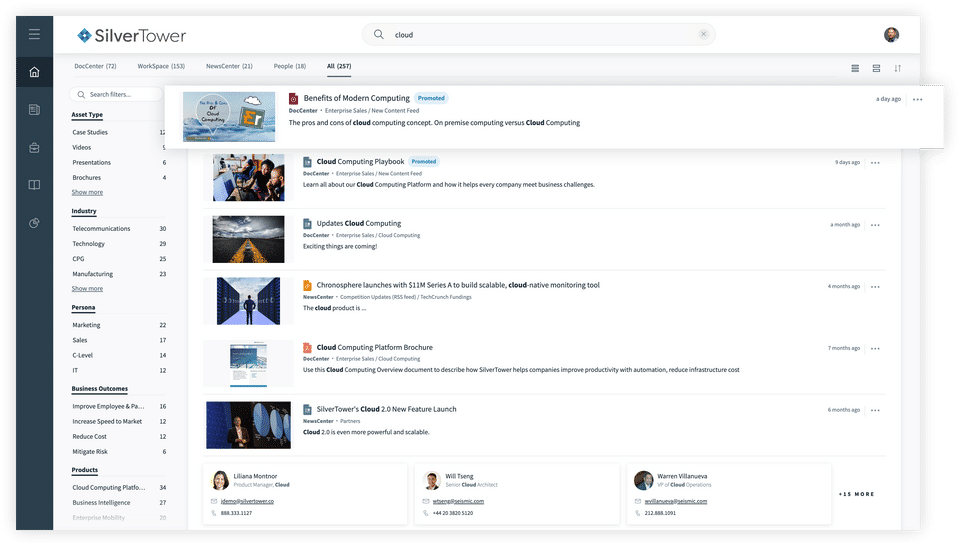This screenshot has height=546, width=960.
Task: Click document icon of Cloud Computing Playbook
Action: (x=307, y=162)
